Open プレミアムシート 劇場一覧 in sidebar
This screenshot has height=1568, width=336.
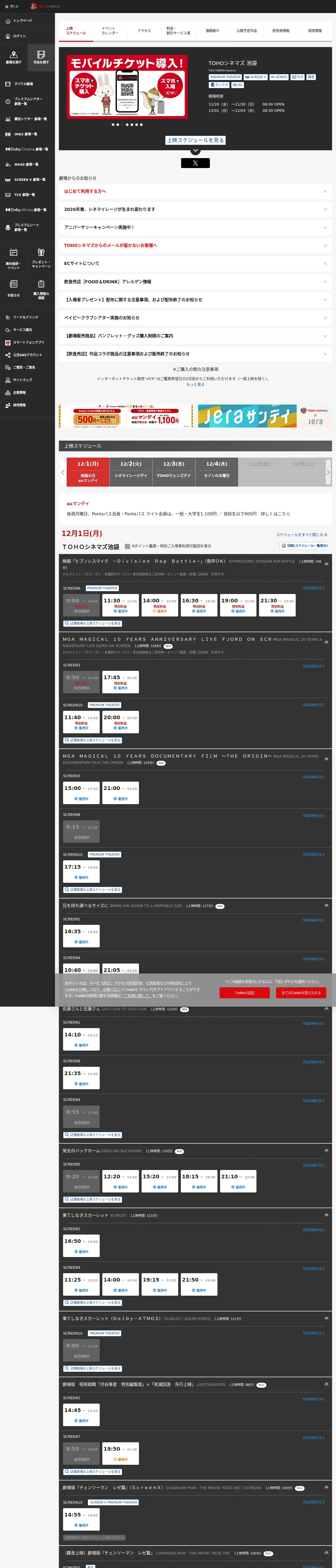pos(27,227)
